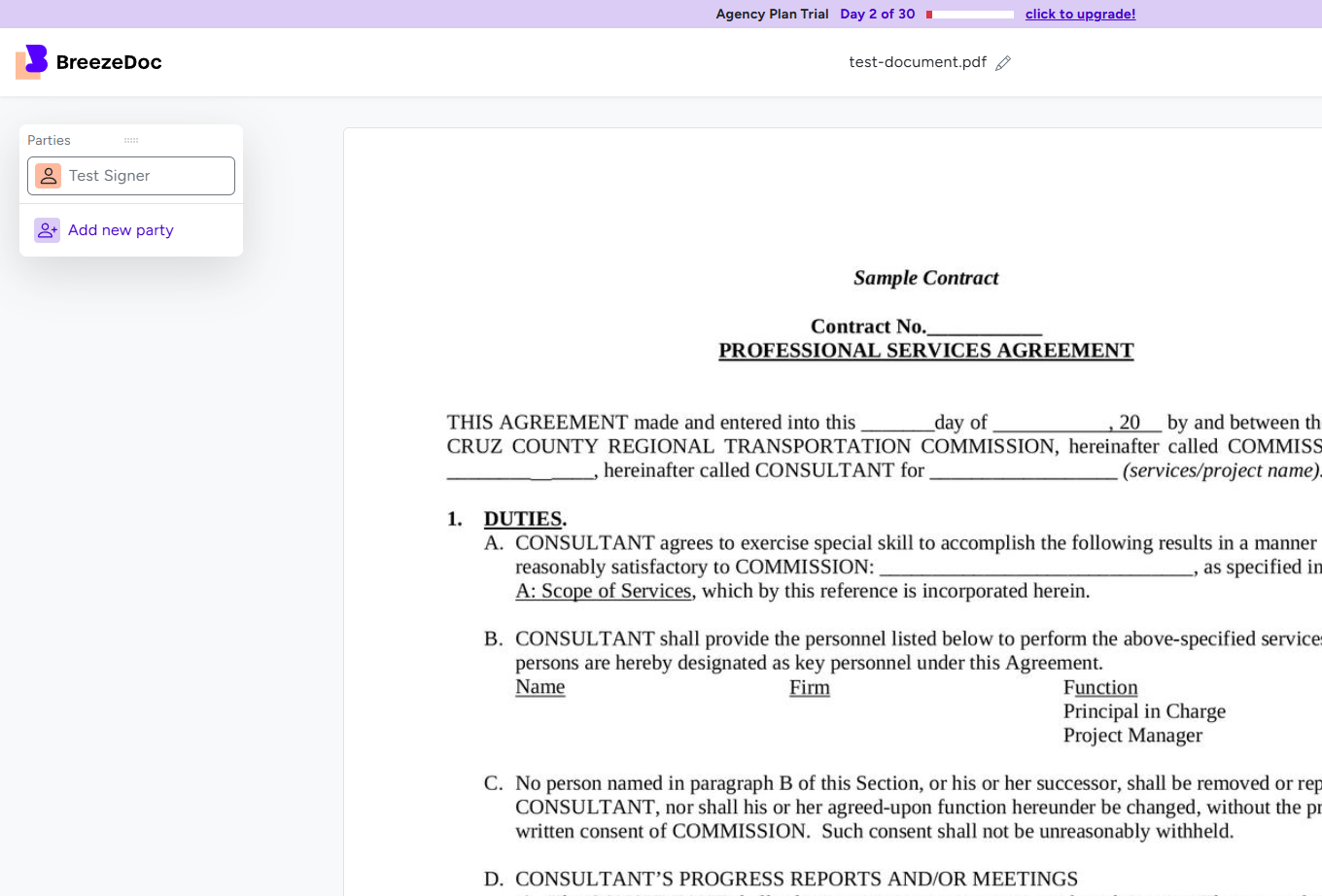Click the BreezeDoc logo icon
Image resolution: width=1322 pixels, height=896 pixels.
pos(30,61)
